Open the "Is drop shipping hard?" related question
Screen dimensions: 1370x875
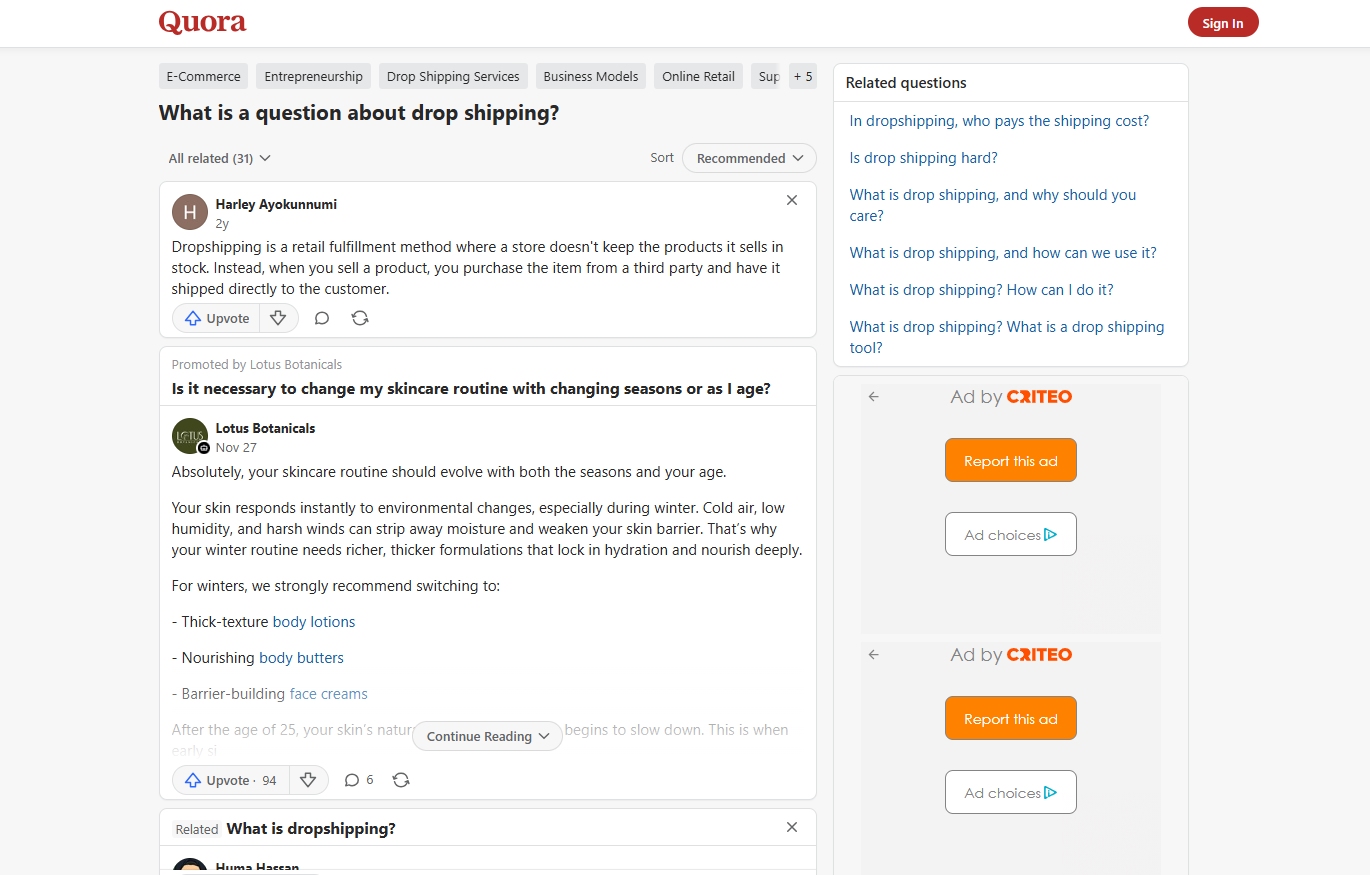pos(923,157)
